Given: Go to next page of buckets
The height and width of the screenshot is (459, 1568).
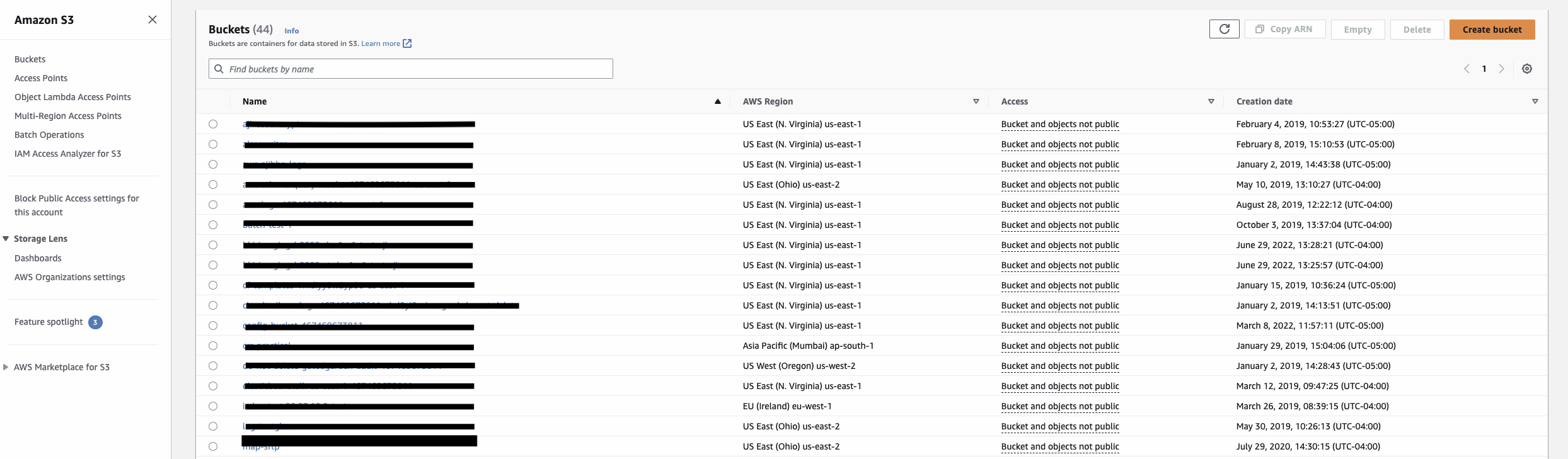Looking at the screenshot, I should coord(1502,69).
